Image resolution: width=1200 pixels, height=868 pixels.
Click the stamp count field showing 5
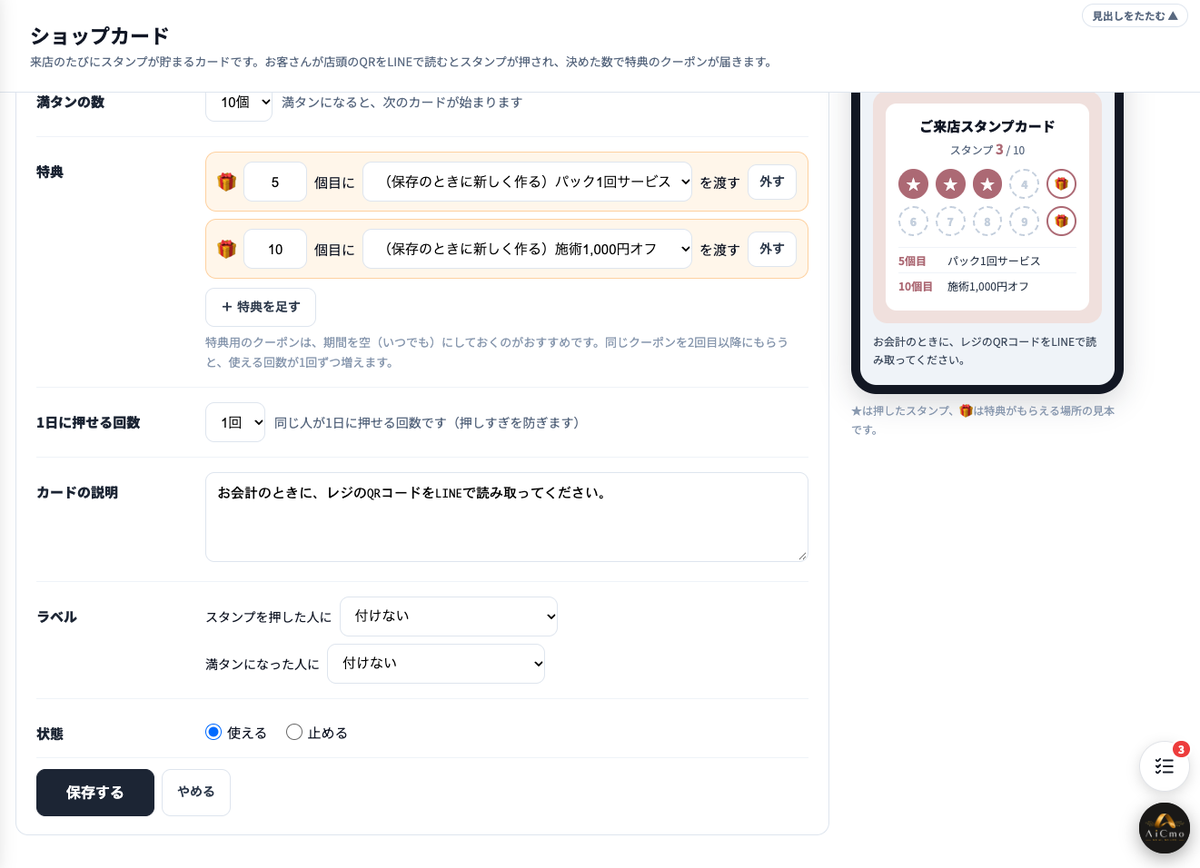pos(275,182)
